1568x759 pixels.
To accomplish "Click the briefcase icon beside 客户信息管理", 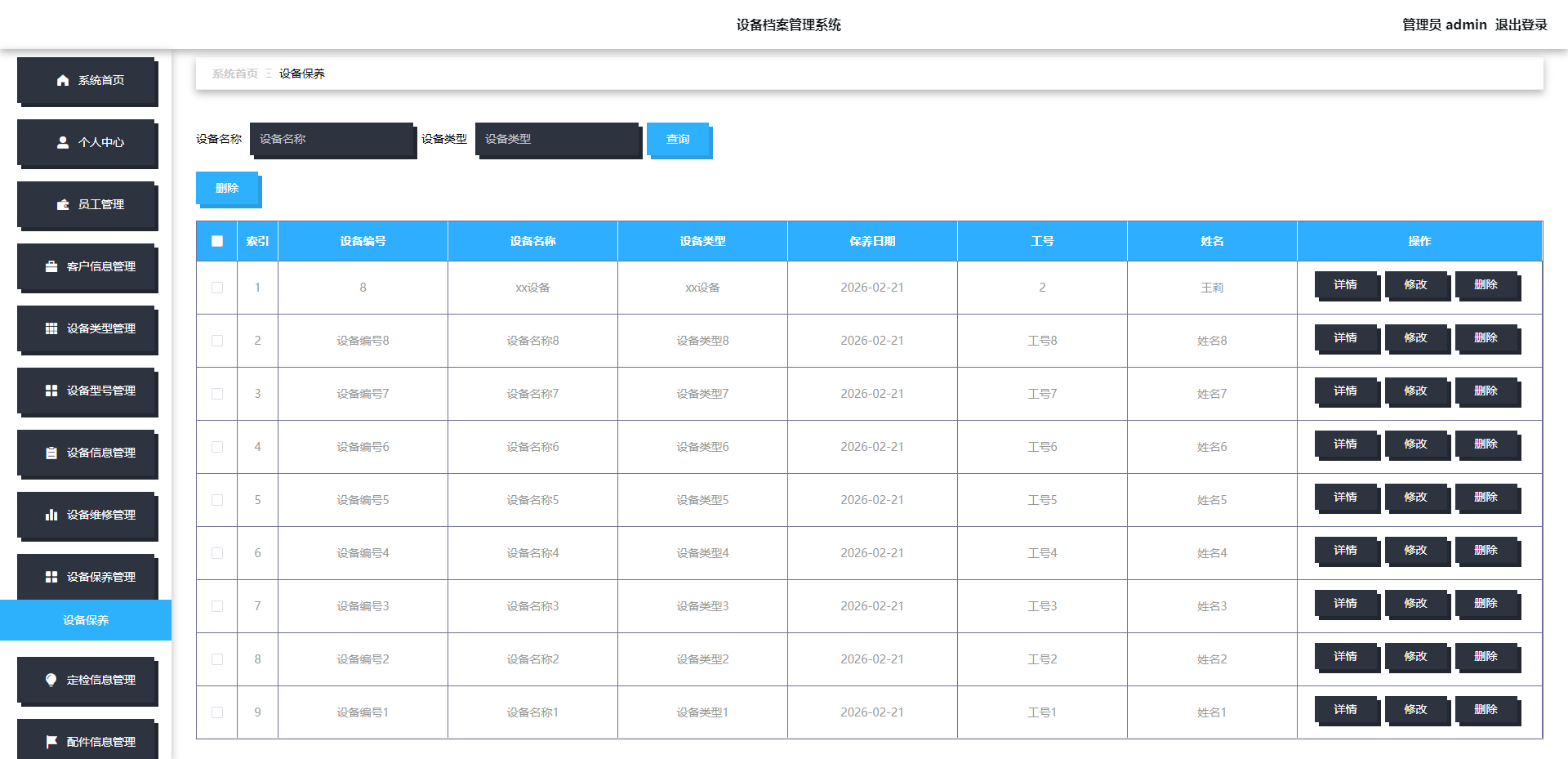I will click(51, 266).
